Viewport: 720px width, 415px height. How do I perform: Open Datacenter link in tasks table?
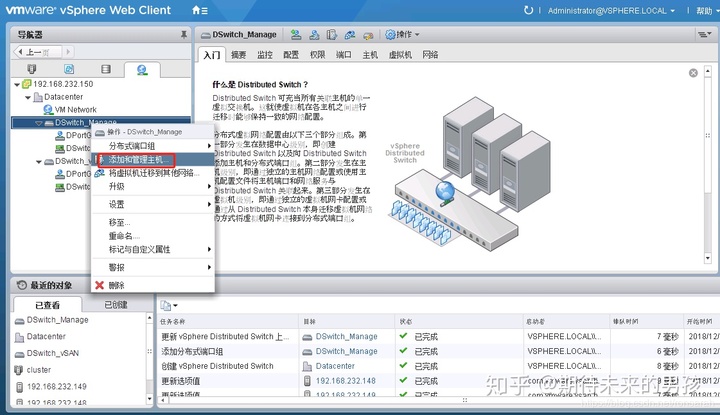pyautogui.click(x=335, y=366)
